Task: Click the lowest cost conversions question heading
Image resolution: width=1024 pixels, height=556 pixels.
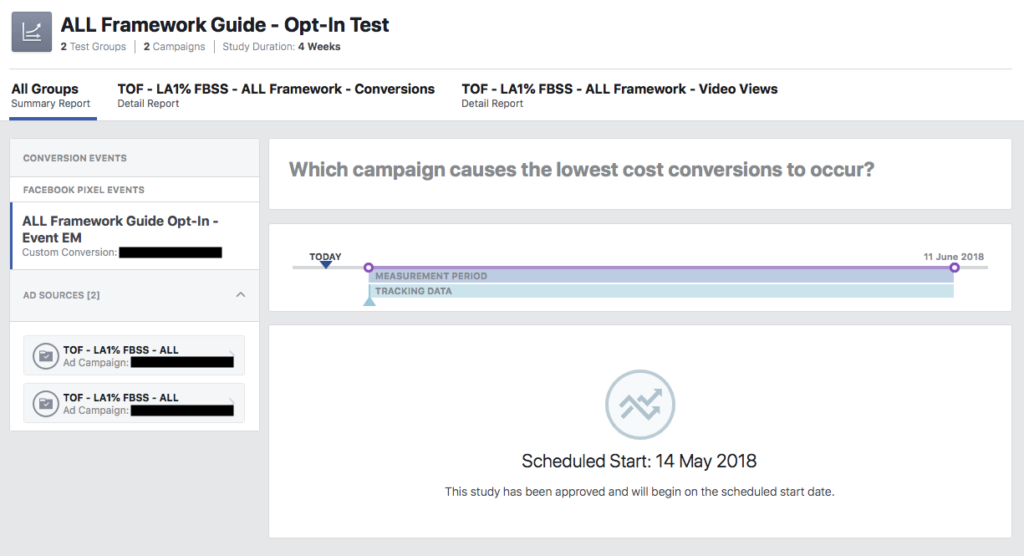Action: (x=581, y=170)
